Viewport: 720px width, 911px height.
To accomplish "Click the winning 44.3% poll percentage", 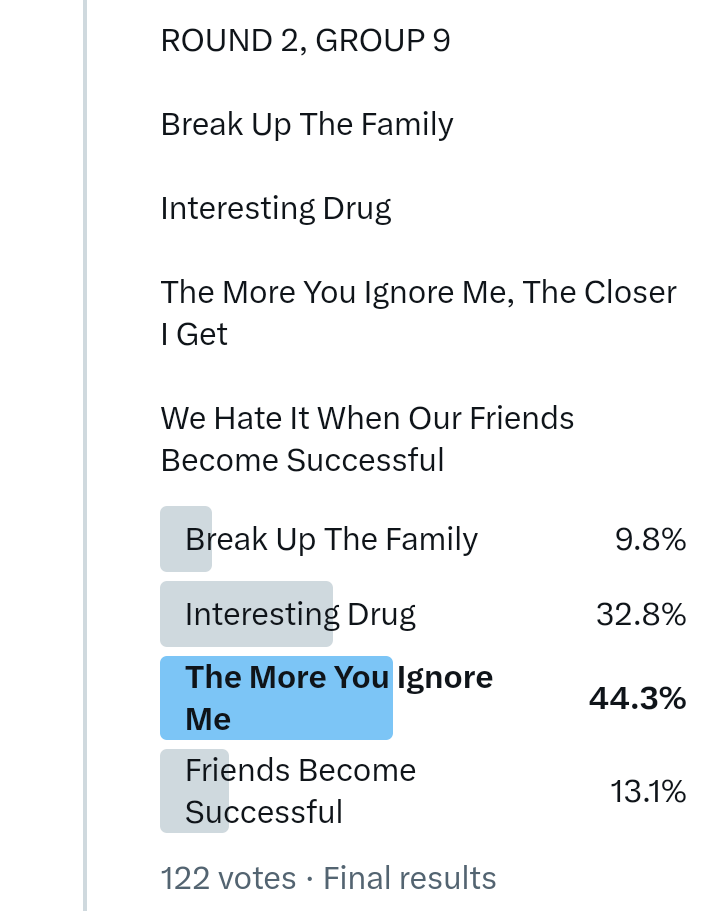I will (637, 698).
